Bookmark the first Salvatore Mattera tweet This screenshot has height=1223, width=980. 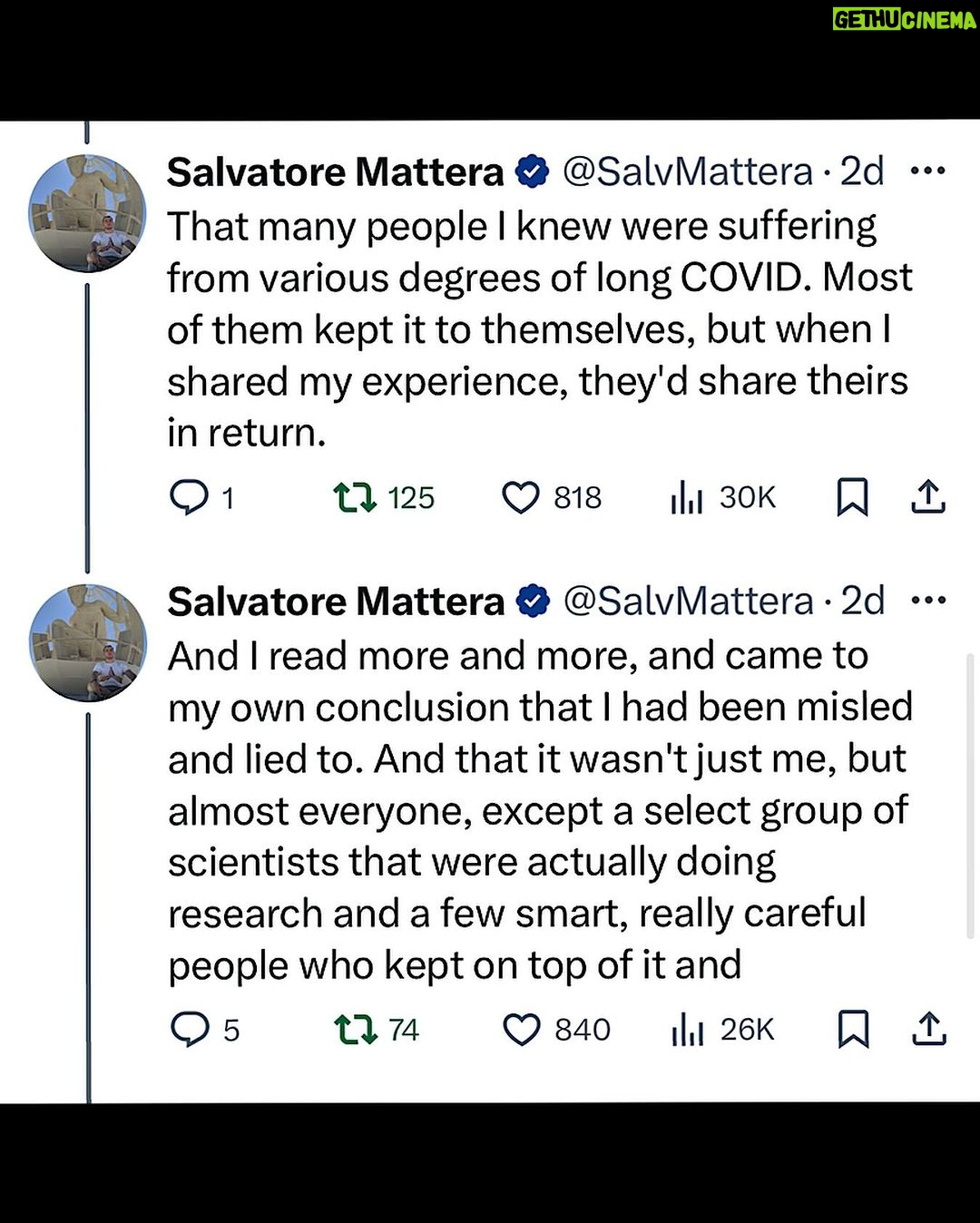[852, 497]
